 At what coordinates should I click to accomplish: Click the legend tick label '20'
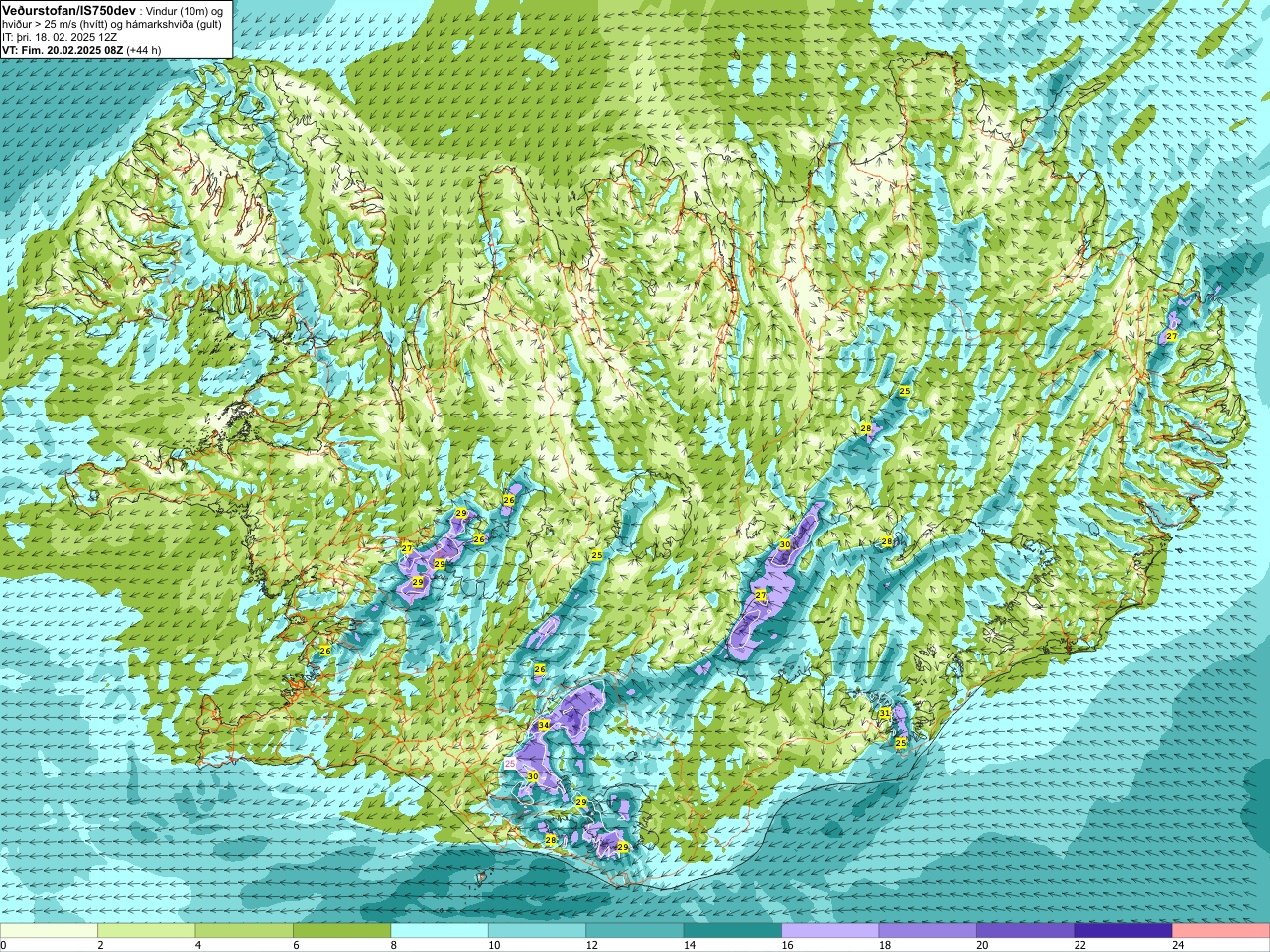982,945
